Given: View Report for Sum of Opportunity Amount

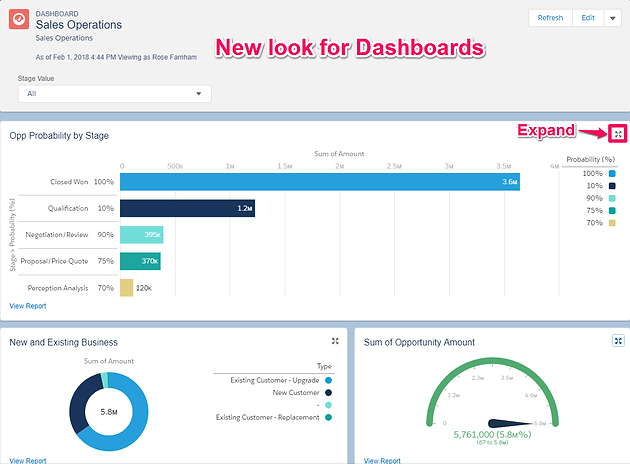Looking at the screenshot, I should [382, 460].
